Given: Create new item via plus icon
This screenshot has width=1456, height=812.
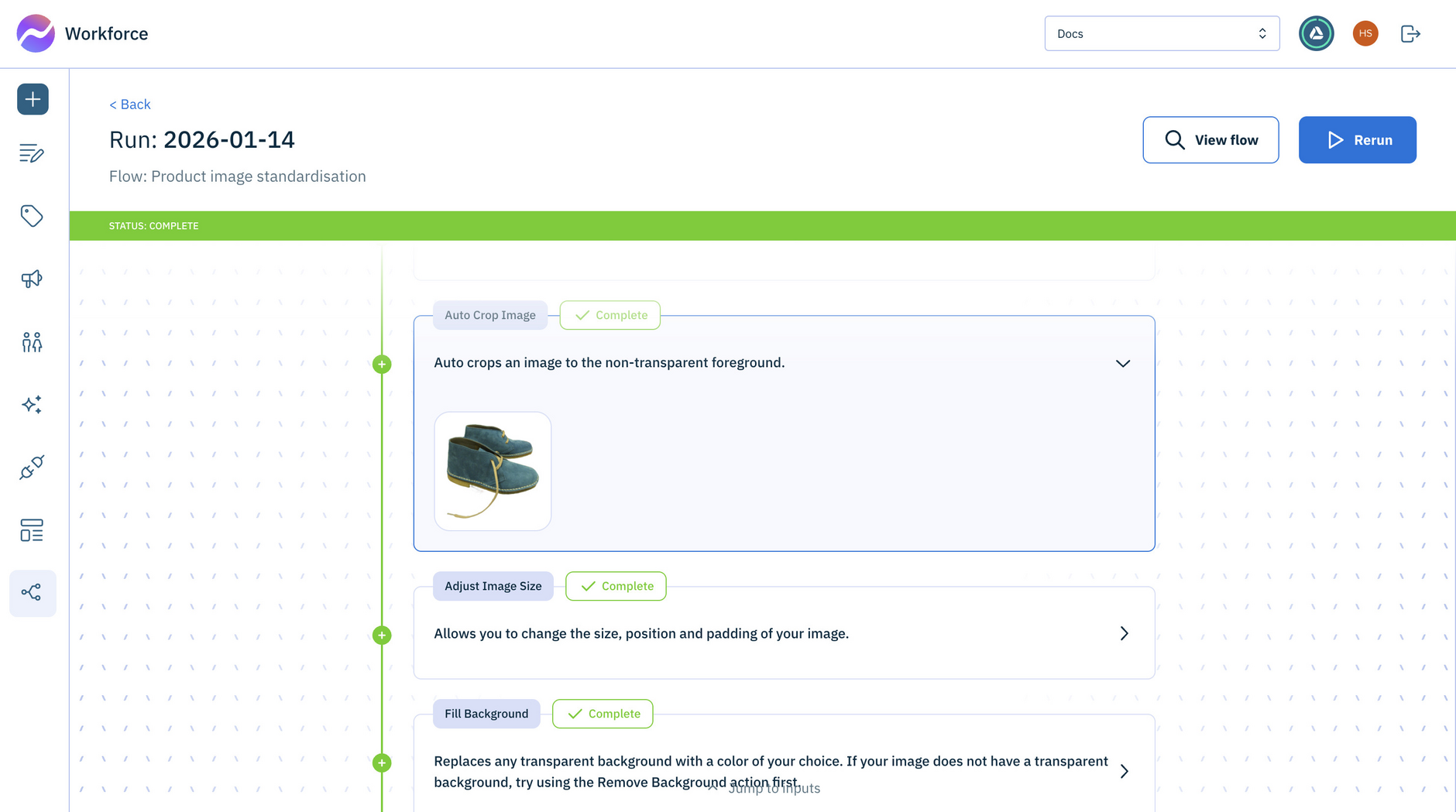Looking at the screenshot, I should click(x=32, y=99).
